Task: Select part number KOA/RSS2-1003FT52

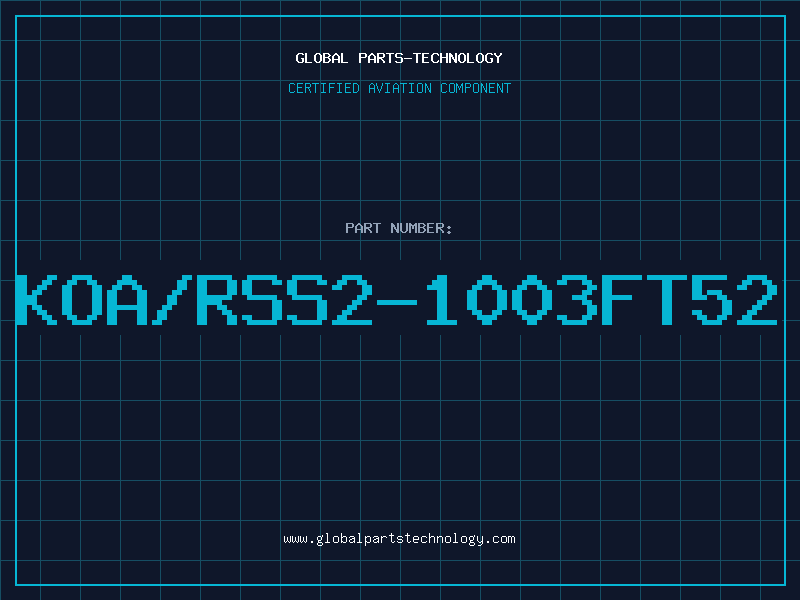Action: 397,299
